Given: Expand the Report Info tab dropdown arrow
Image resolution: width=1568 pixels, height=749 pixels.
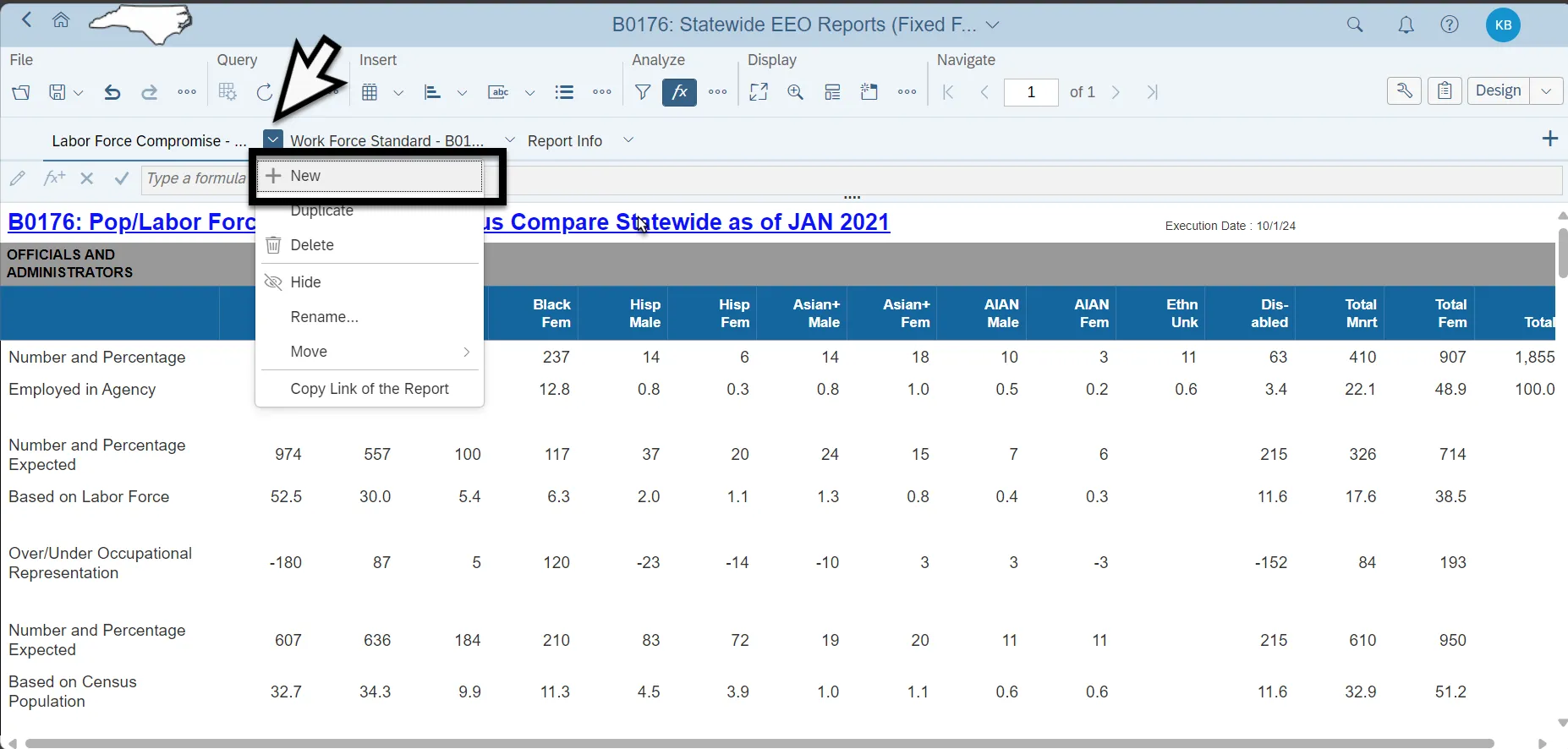Looking at the screenshot, I should tap(628, 140).
